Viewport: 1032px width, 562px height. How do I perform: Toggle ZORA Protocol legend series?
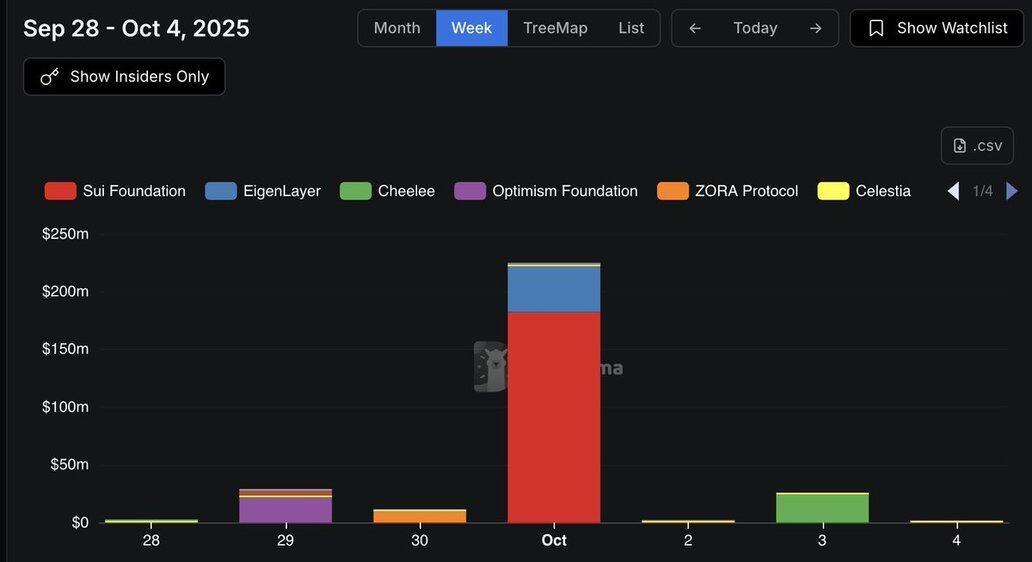tap(727, 191)
